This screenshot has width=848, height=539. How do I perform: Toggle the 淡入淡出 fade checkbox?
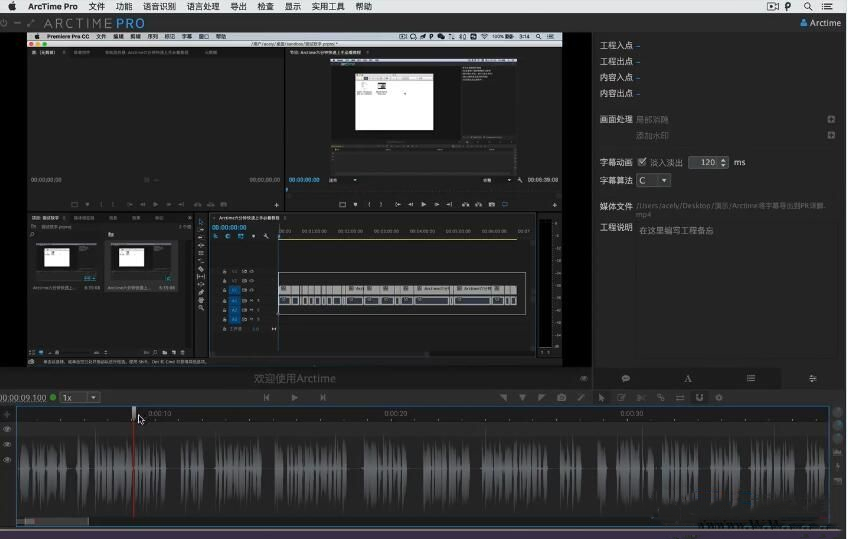642,162
